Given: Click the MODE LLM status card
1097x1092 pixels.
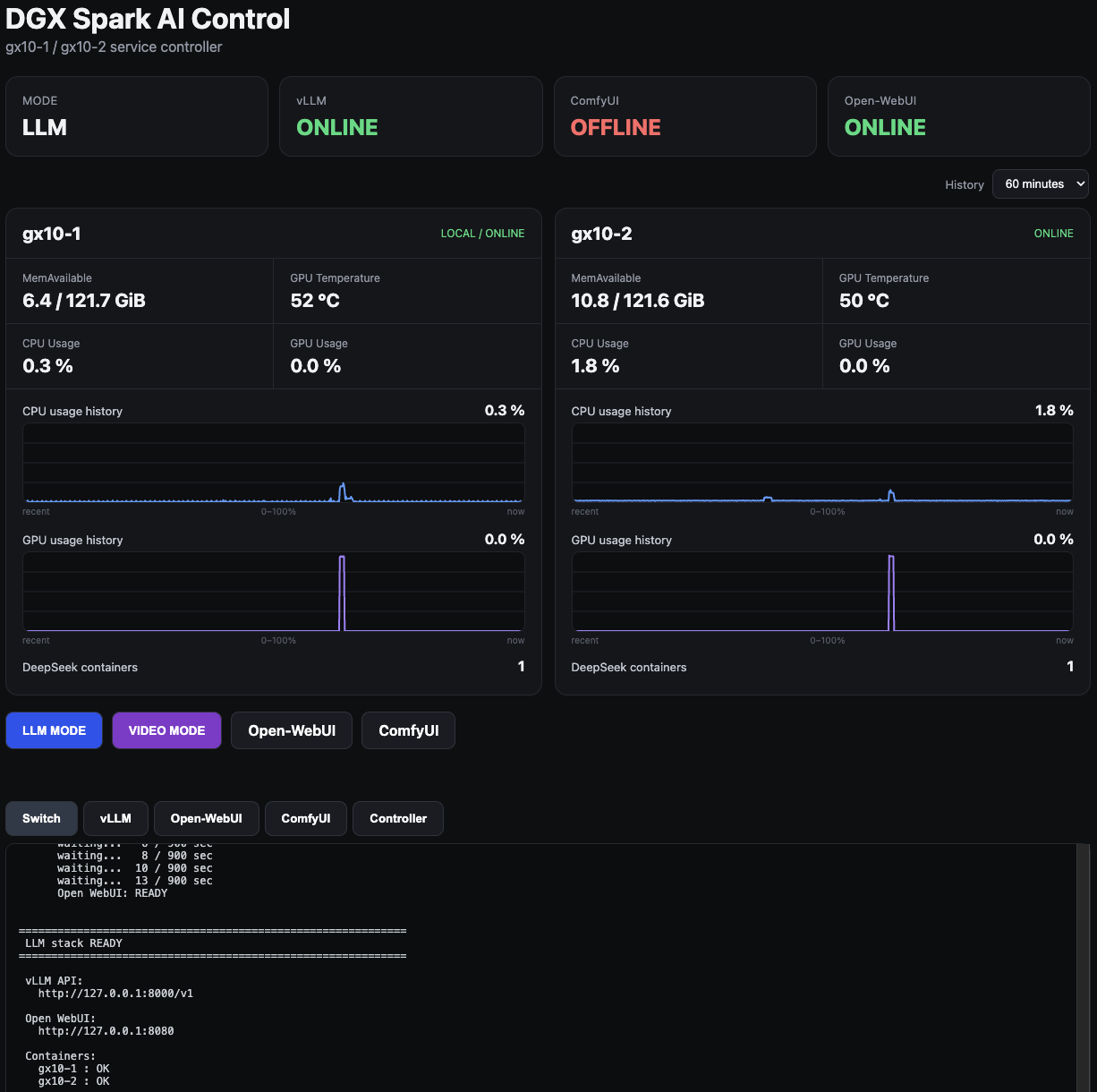Looking at the screenshot, I should 137,116.
